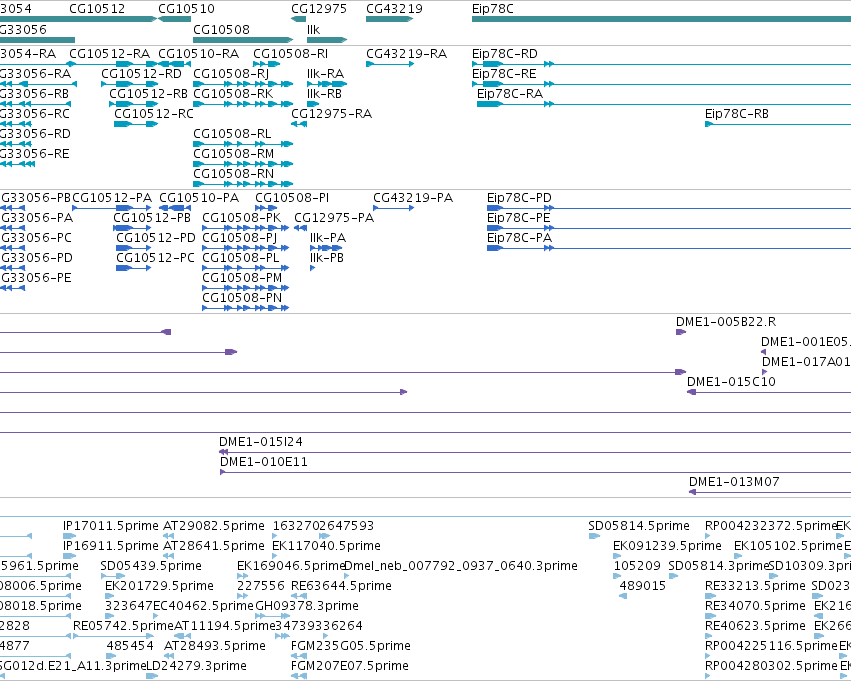The height and width of the screenshot is (681, 851).
Task: Click transcript CG10512-RD
Action: point(142,74)
